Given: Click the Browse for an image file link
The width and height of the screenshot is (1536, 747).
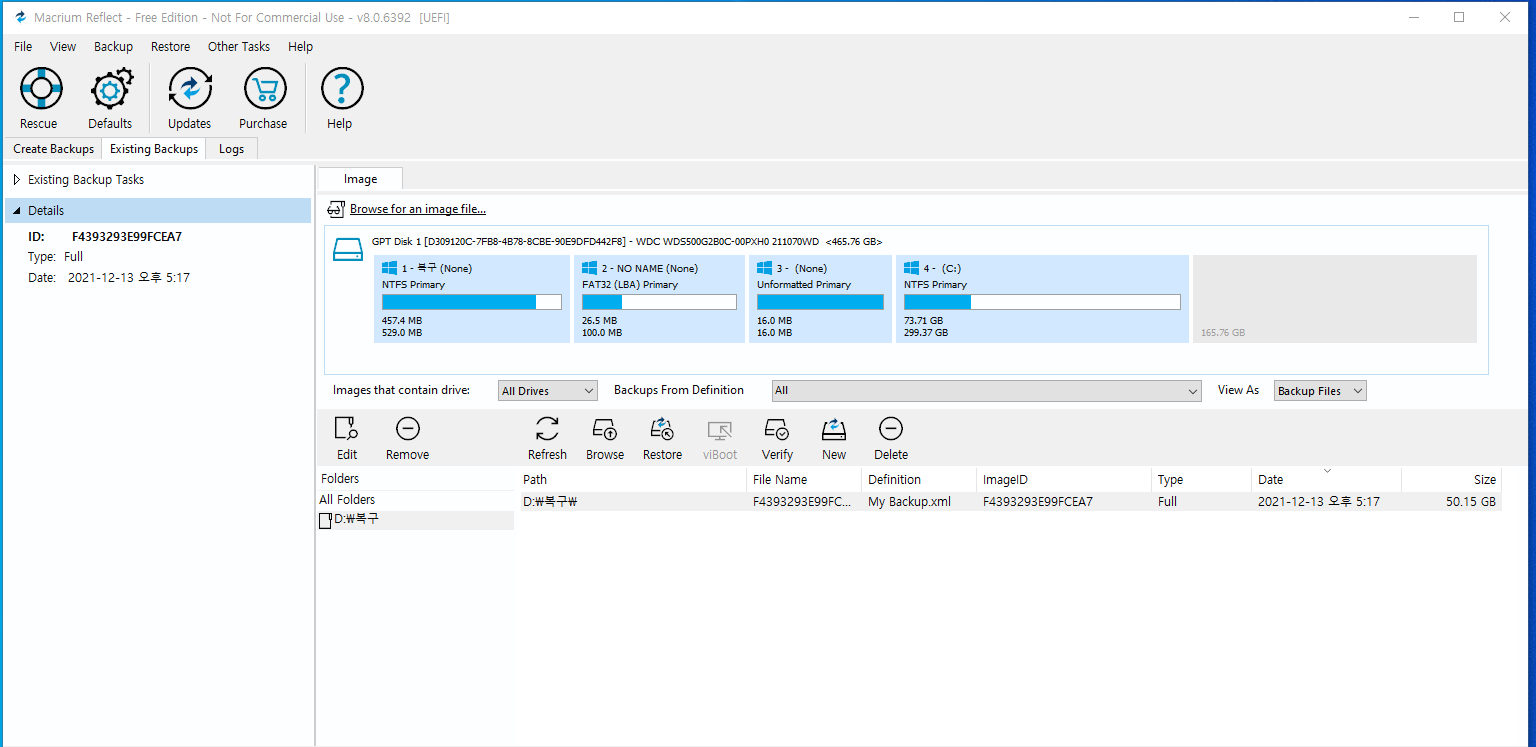Looking at the screenshot, I should pos(418,209).
